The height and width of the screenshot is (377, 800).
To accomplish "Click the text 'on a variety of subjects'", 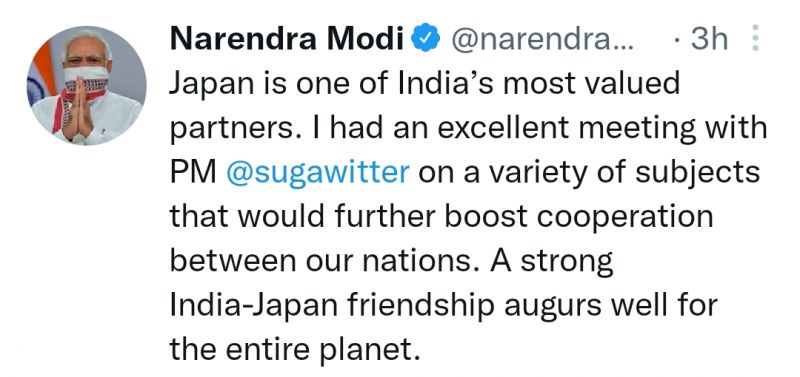I will pos(589,173).
